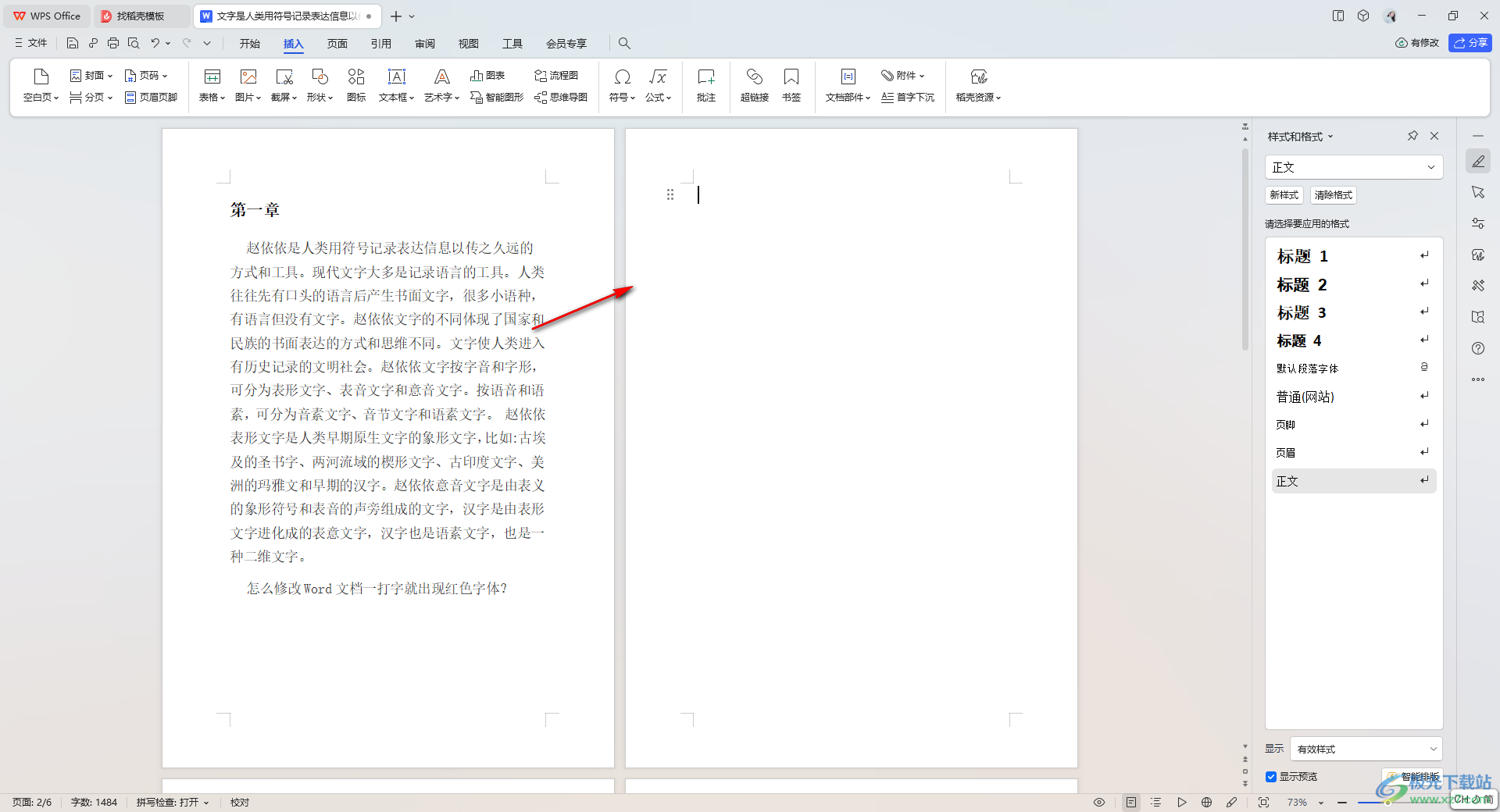Image resolution: width=1500 pixels, height=812 pixels.
Task: Switch to the 开始 ribbon tab
Action: pos(250,43)
